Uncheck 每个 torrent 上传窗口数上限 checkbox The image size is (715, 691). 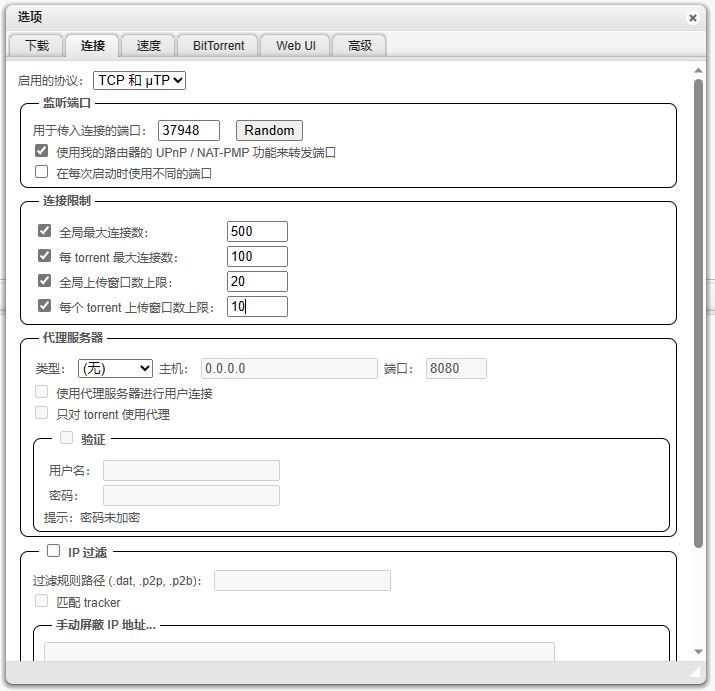[x=44, y=306]
